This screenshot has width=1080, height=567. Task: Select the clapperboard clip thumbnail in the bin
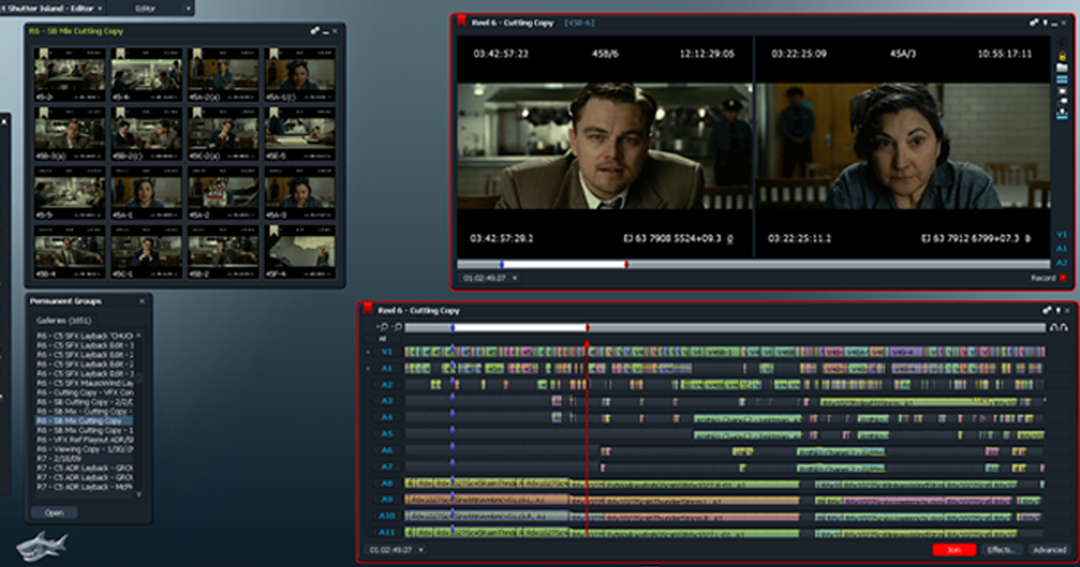(x=223, y=192)
